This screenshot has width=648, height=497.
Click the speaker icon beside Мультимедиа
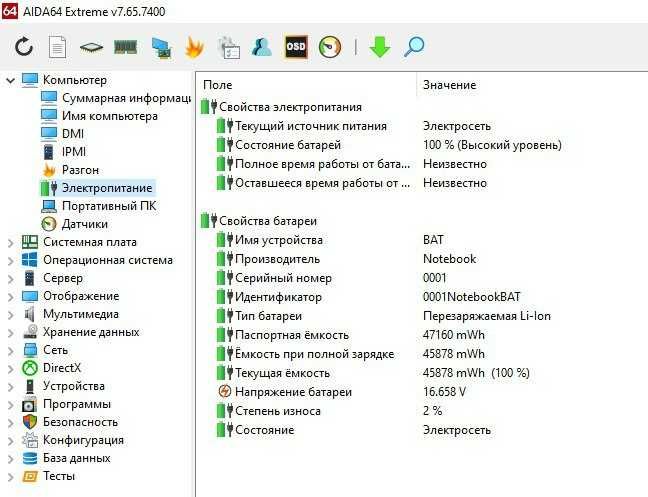pyautogui.click(x=29, y=314)
